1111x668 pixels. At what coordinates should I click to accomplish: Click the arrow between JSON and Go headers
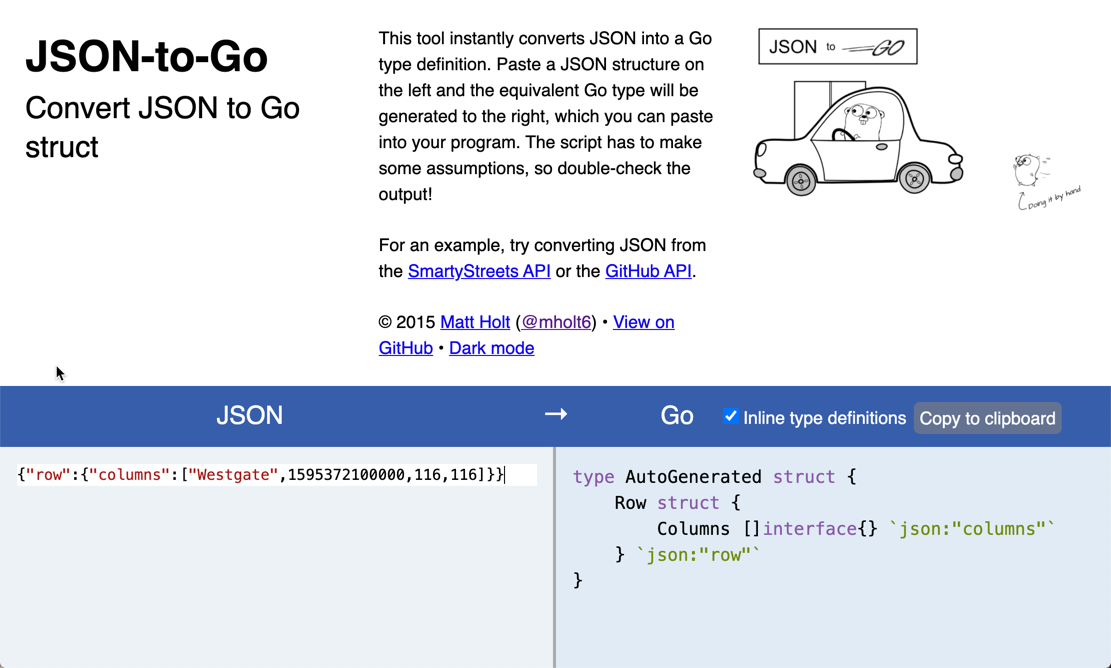[x=556, y=414]
